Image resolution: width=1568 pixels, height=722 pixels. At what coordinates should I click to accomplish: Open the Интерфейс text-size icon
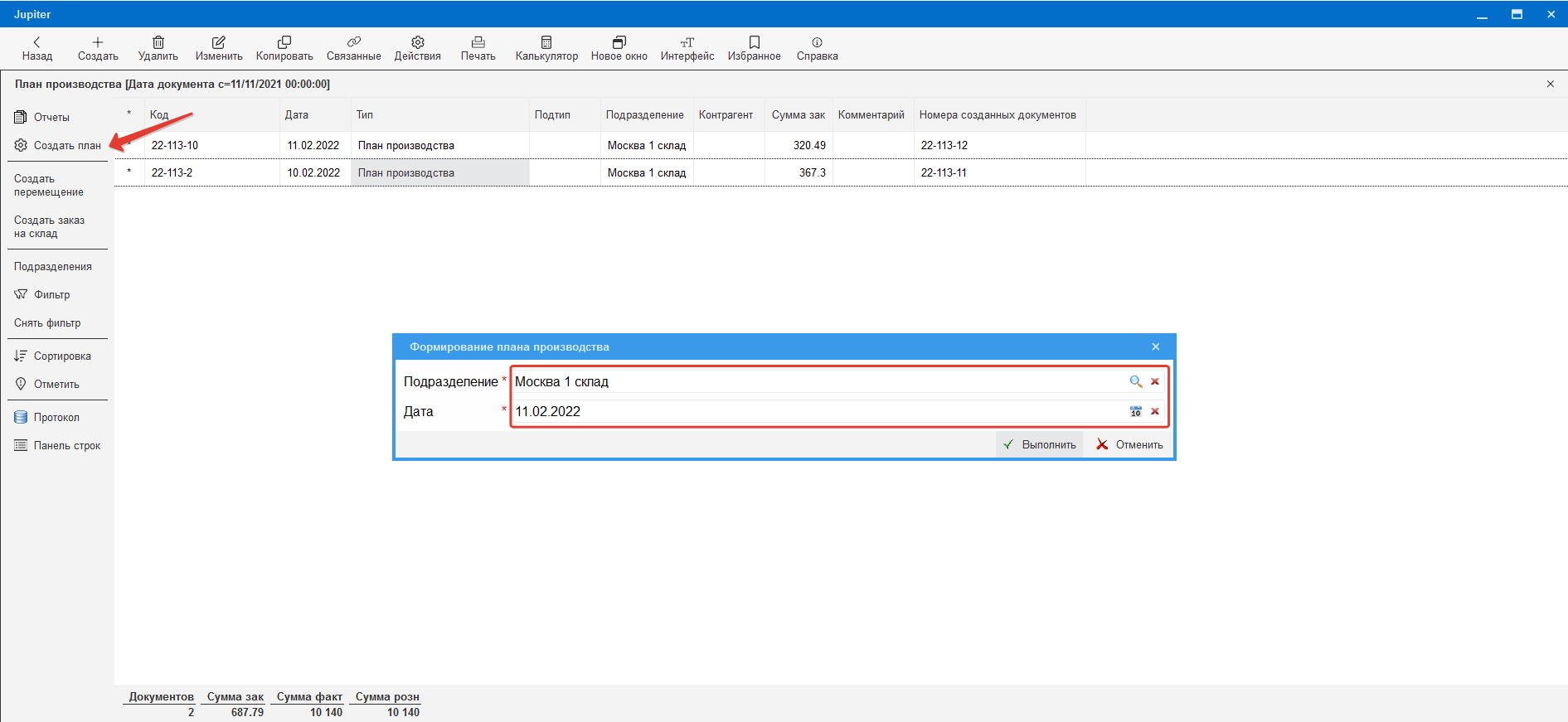pos(687,42)
